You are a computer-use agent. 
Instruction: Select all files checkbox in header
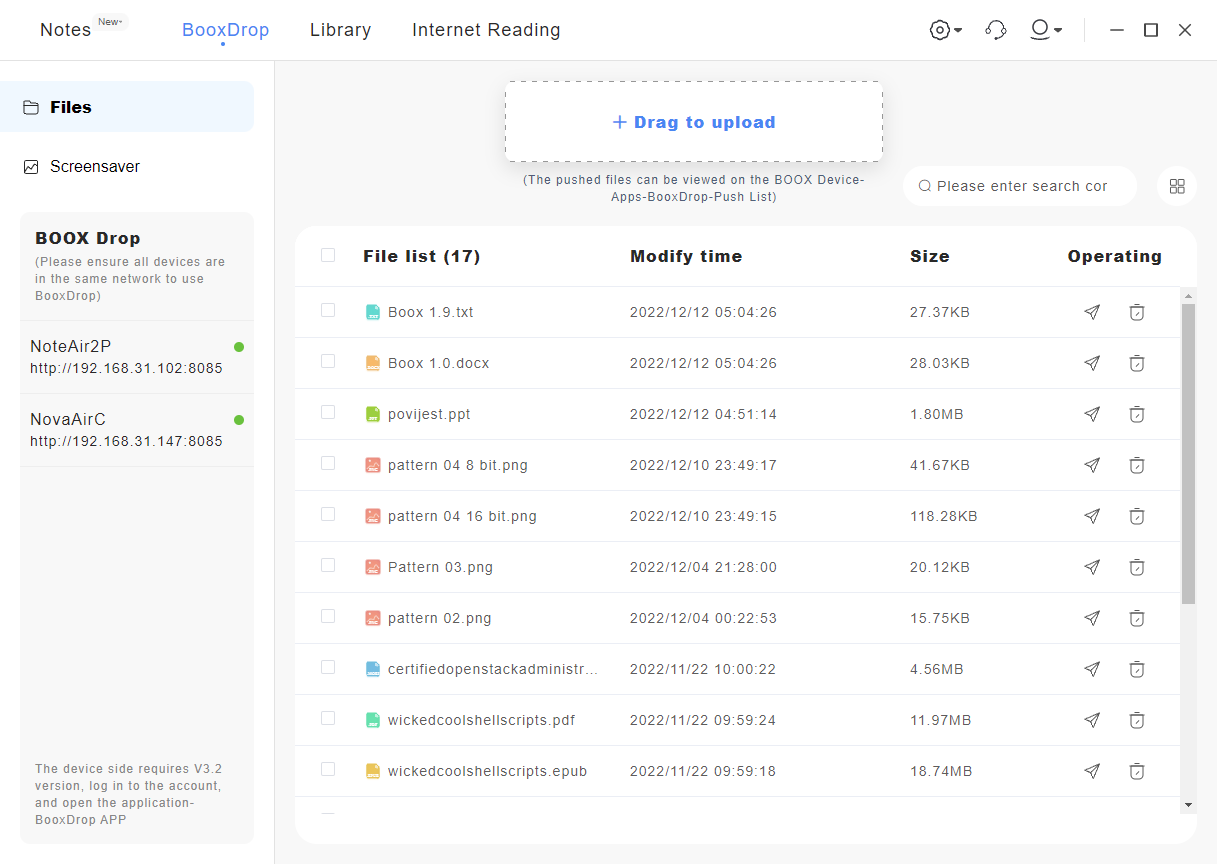point(328,255)
